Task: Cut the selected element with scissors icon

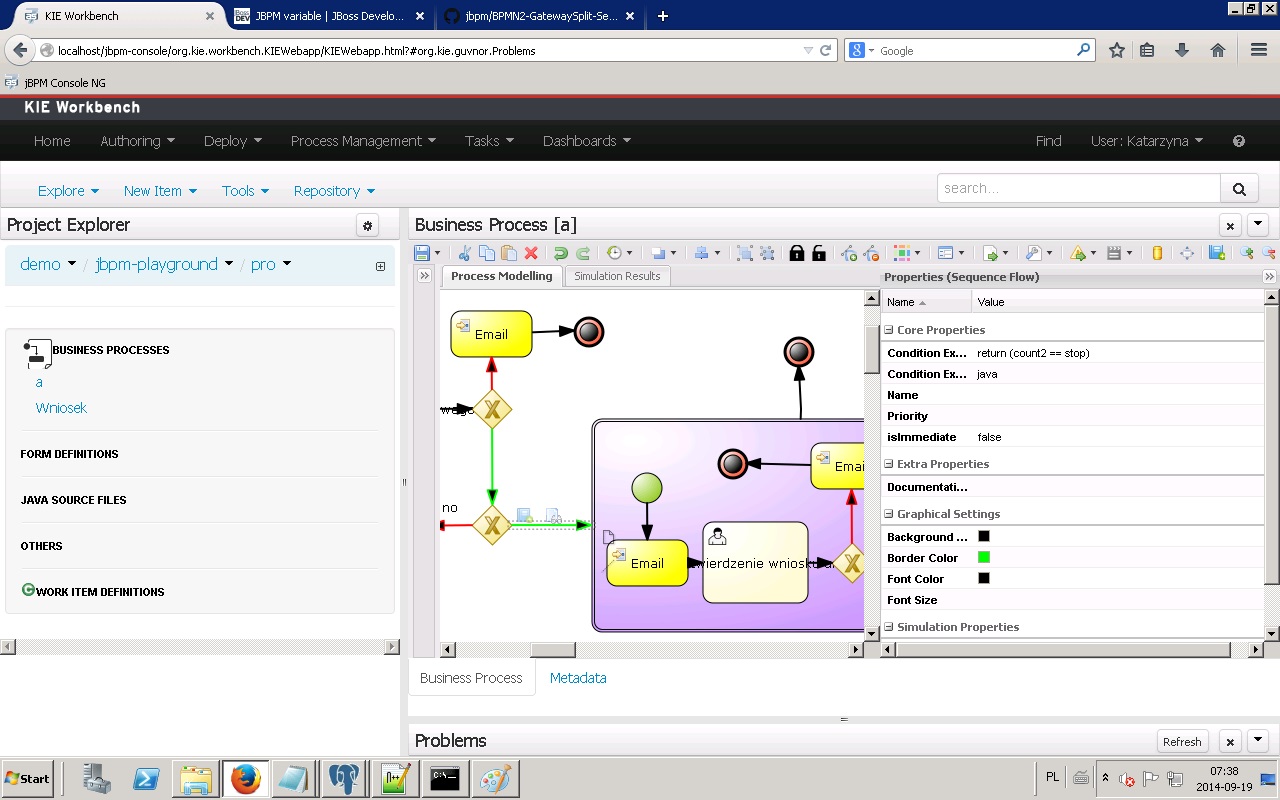Action: pos(464,253)
